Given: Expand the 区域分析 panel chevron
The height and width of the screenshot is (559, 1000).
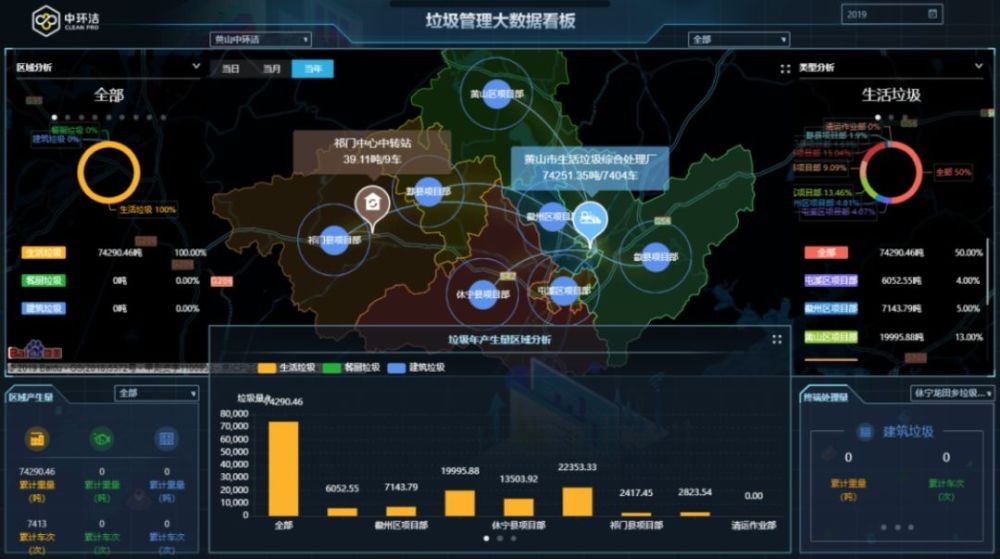Looking at the screenshot, I should click(x=196, y=68).
